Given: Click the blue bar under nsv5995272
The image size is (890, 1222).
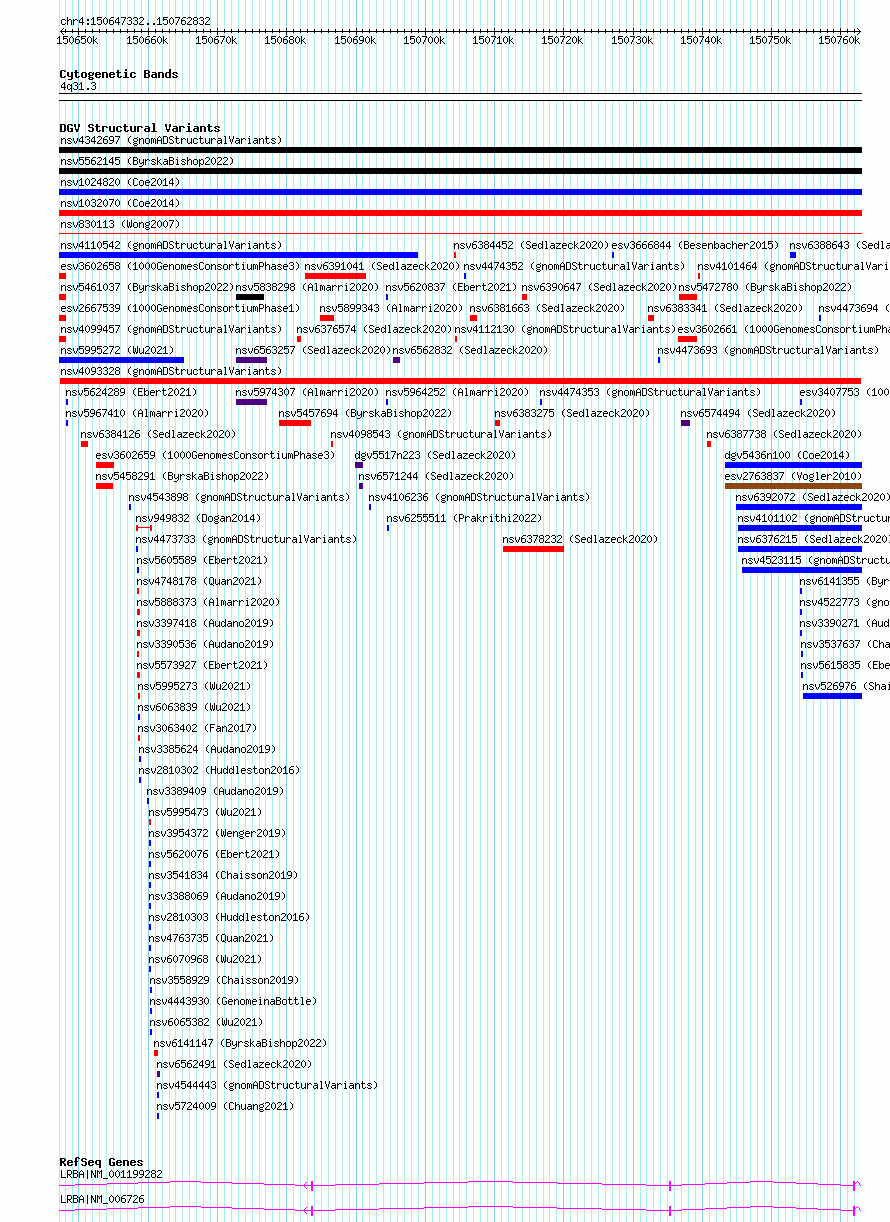Looking at the screenshot, I should tap(122, 360).
